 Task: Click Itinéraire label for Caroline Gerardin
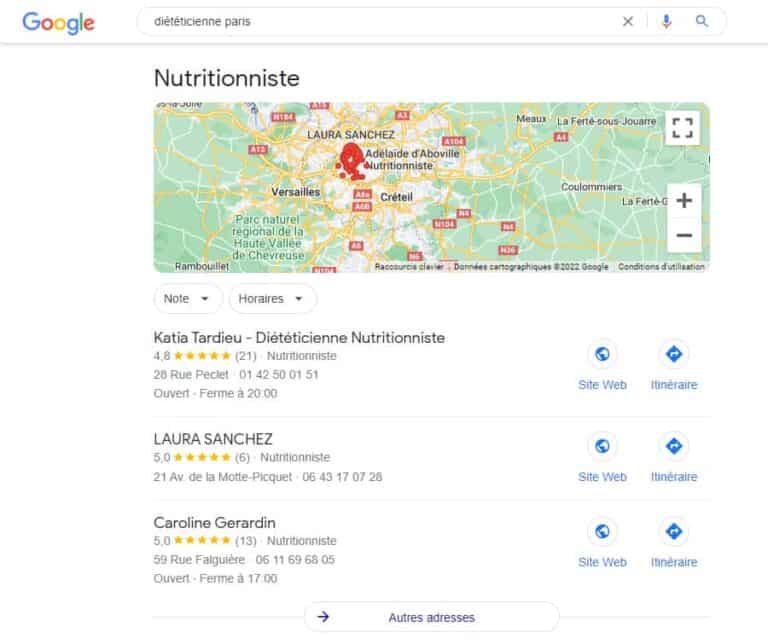[x=674, y=562]
